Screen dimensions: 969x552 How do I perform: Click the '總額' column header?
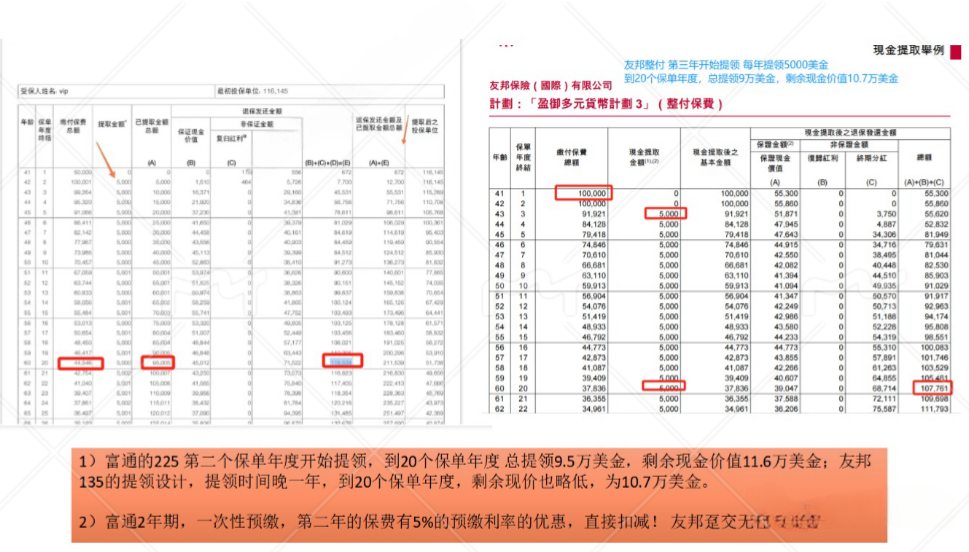(x=924, y=158)
